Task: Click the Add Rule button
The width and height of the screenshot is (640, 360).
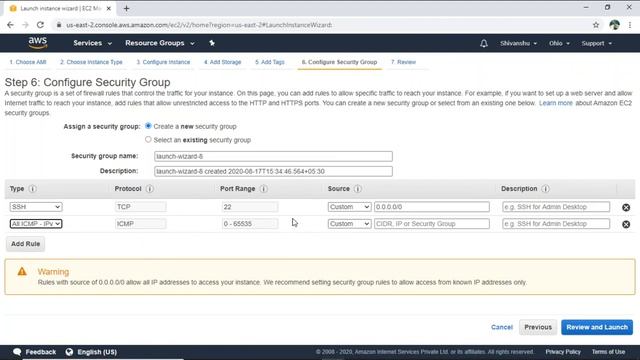Action: click(25, 244)
